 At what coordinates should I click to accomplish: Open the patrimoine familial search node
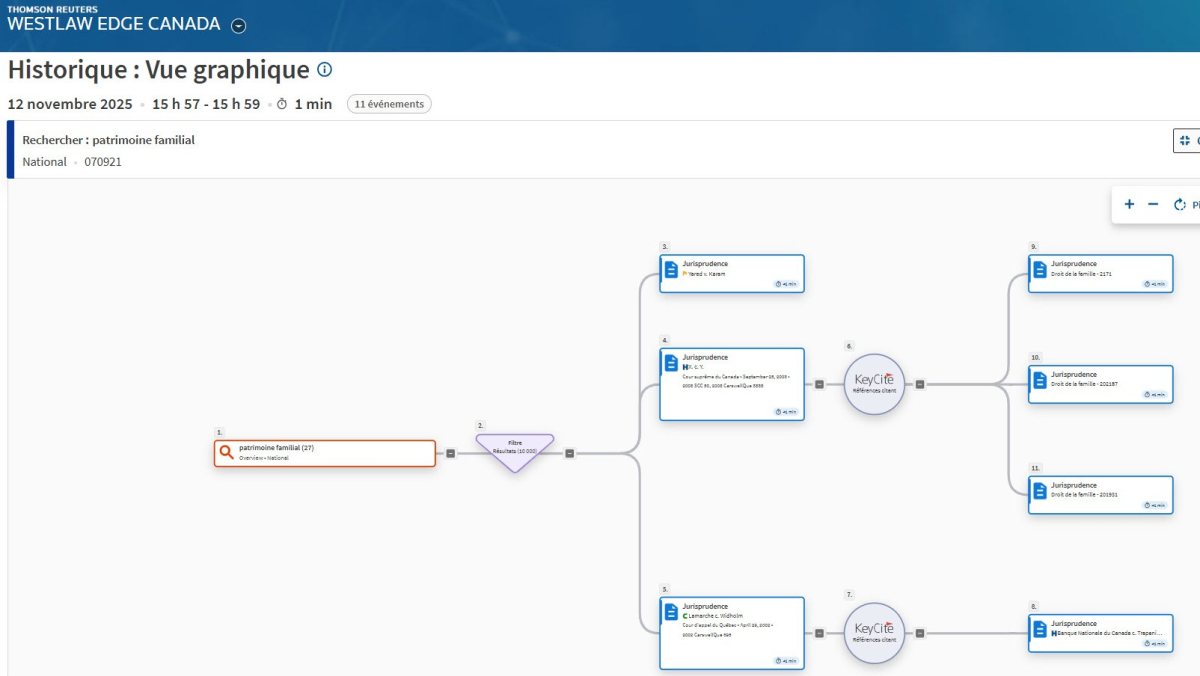tap(325, 453)
